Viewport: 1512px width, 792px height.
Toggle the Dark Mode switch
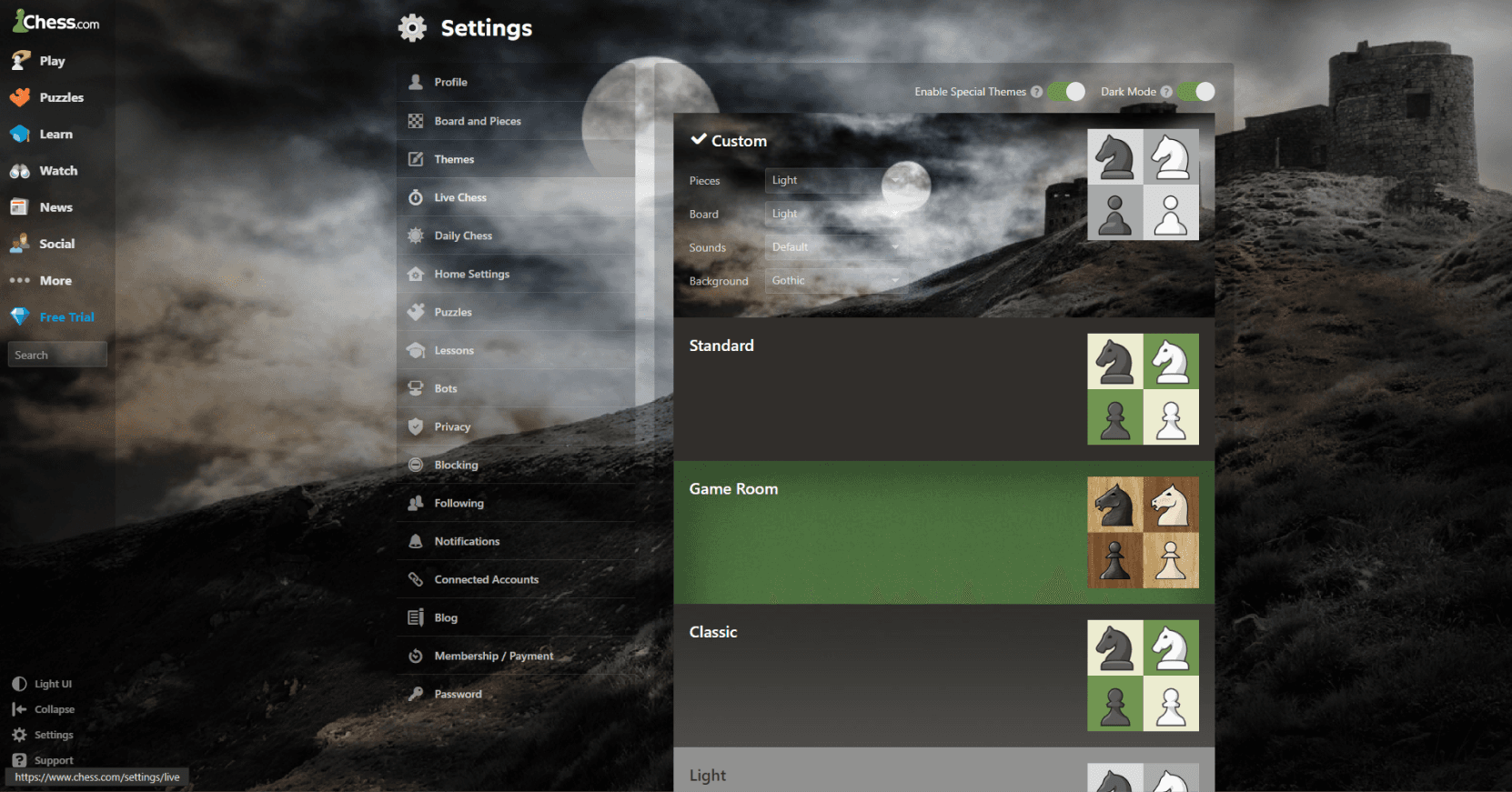pyautogui.click(x=1196, y=91)
